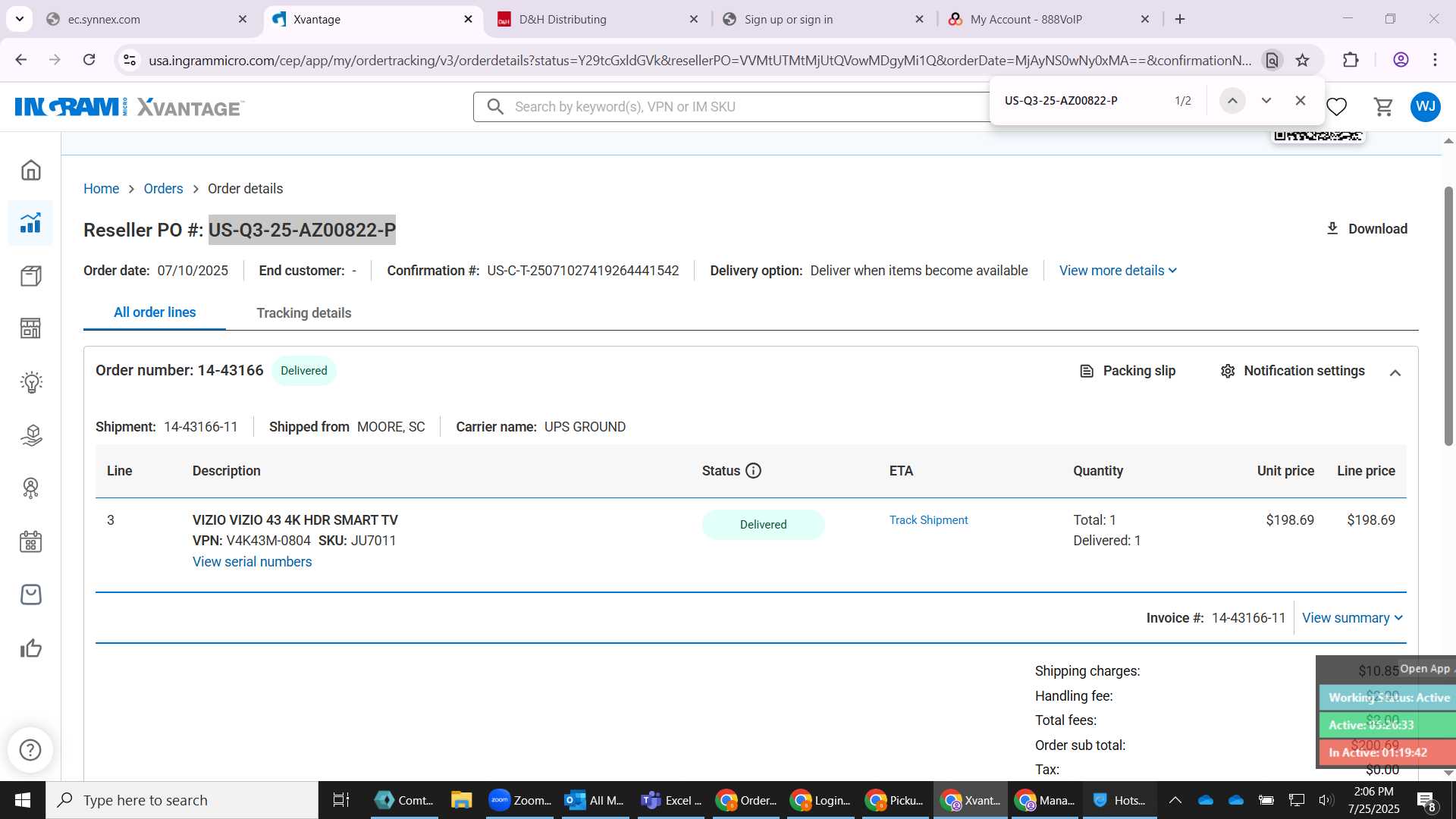This screenshot has width=1456, height=819.
Task: Open the WJ user profile avatar
Action: [x=1426, y=107]
